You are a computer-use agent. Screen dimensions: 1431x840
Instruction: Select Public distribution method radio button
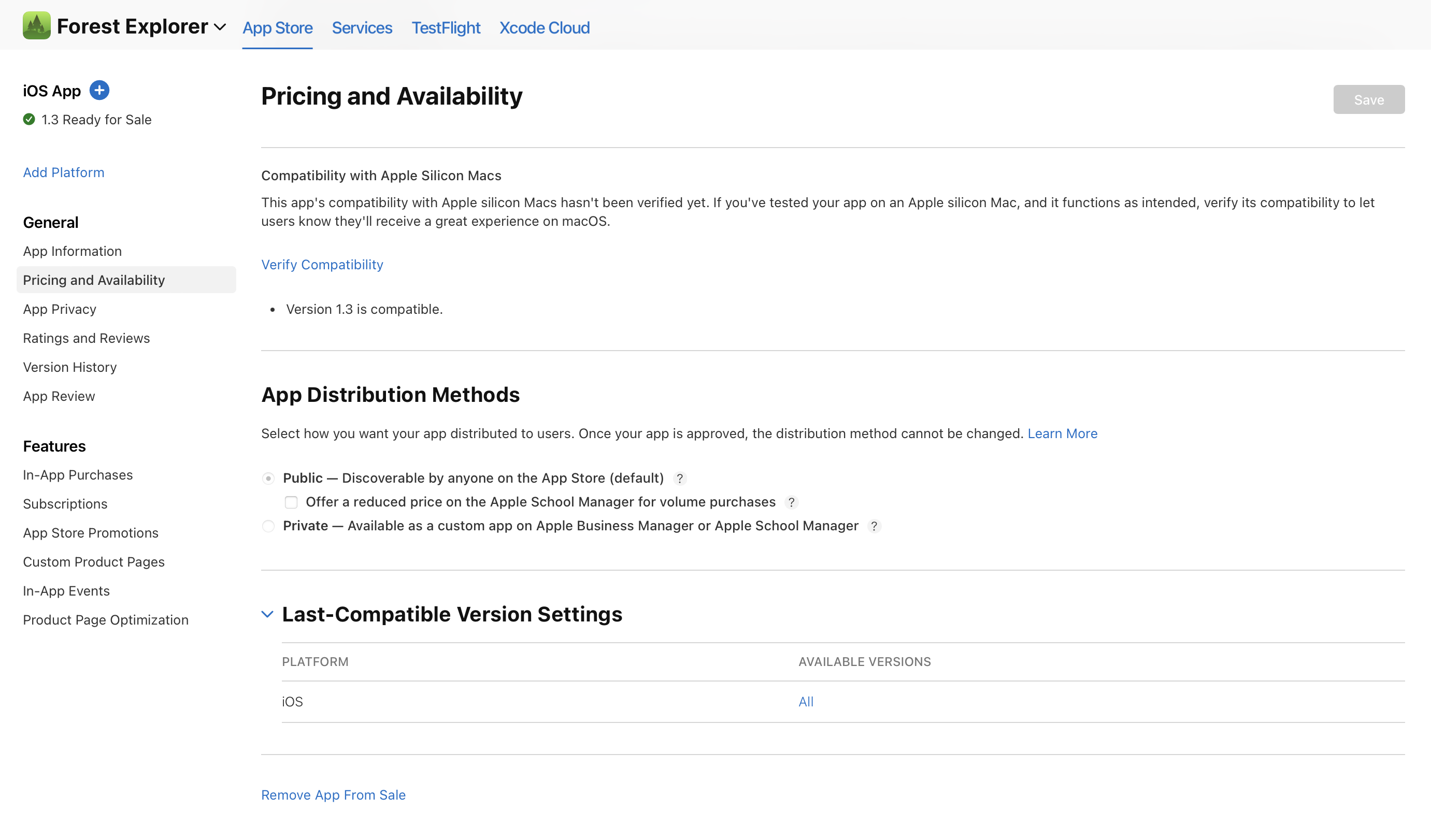click(268, 478)
